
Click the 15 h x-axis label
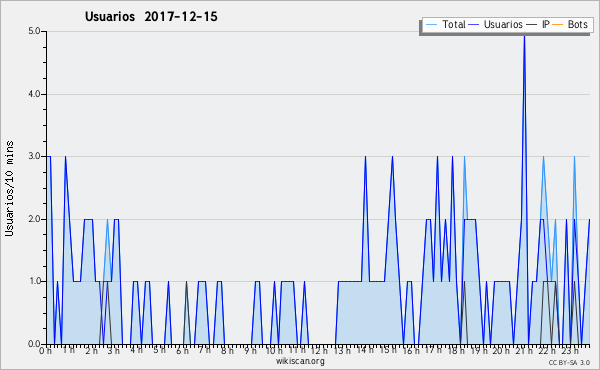pyautogui.click(x=388, y=350)
